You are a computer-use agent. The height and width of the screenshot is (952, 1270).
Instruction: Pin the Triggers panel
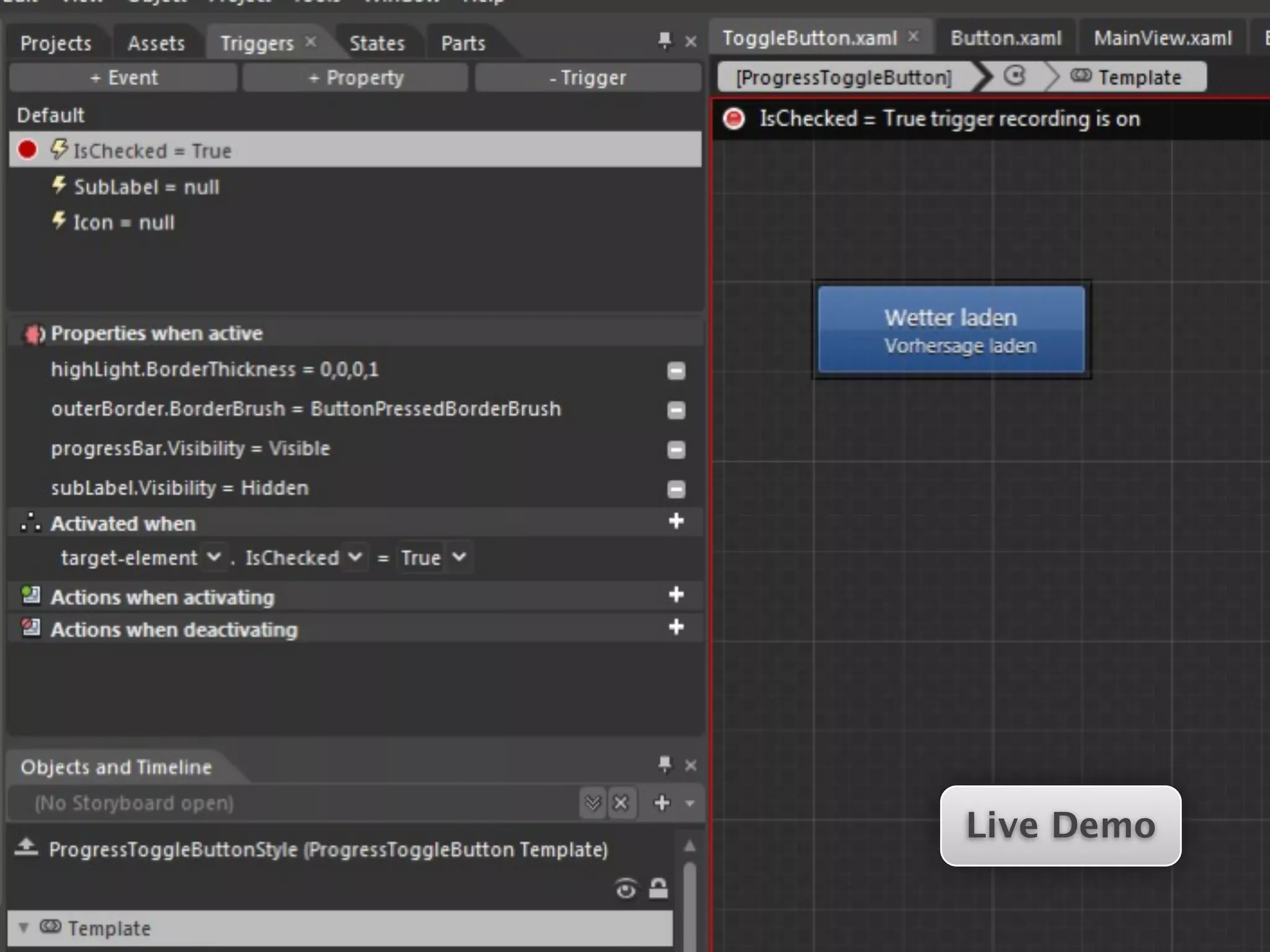tap(665, 42)
